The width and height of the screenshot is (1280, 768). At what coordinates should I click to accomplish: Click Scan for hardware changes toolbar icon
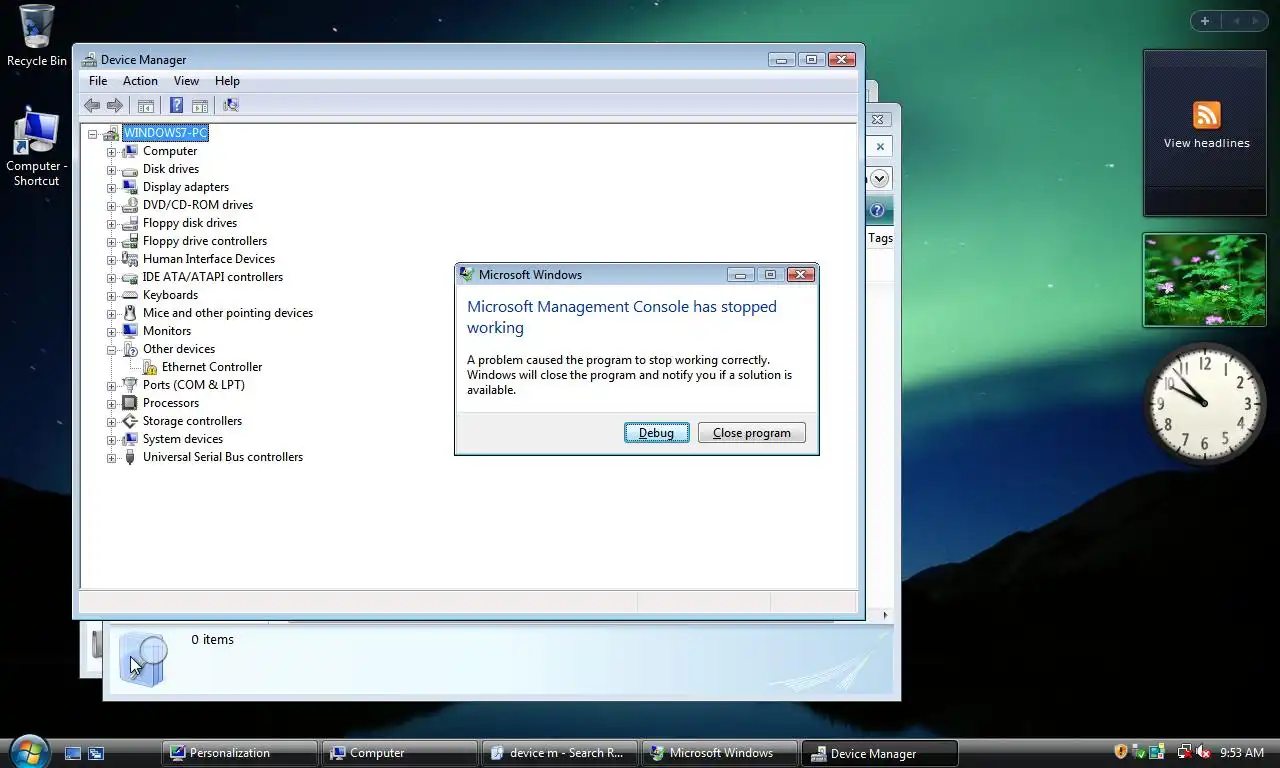[x=231, y=105]
